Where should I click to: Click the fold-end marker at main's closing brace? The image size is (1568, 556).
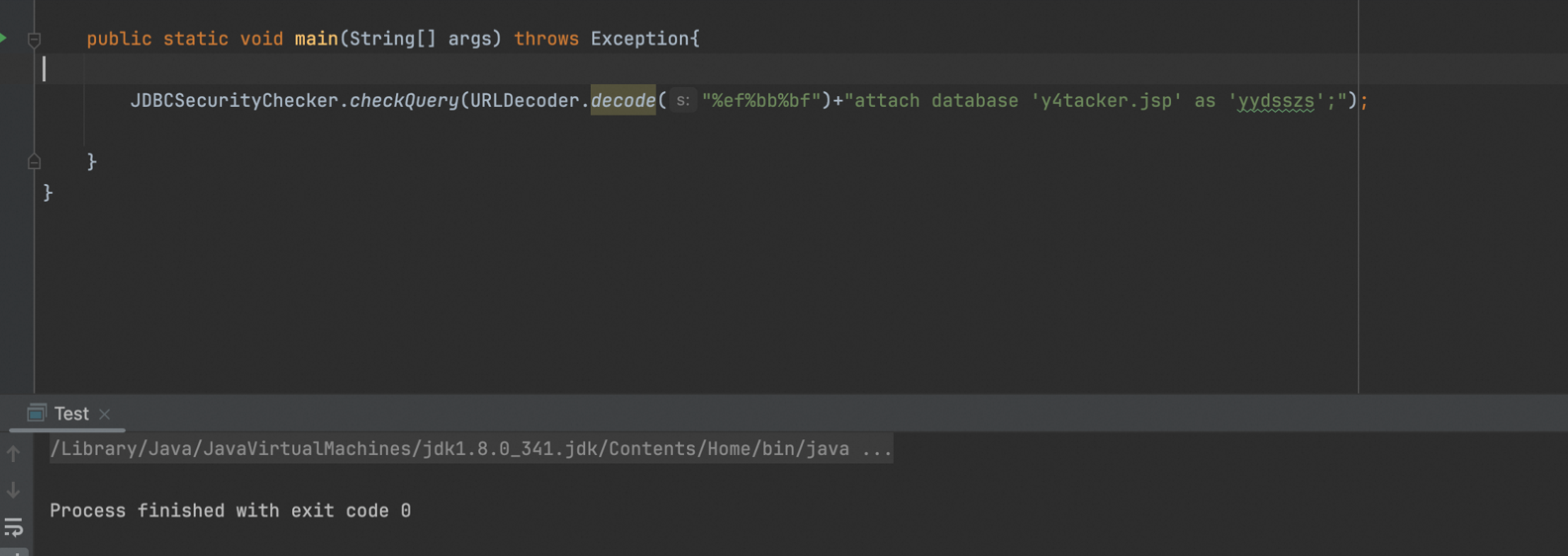tap(34, 161)
